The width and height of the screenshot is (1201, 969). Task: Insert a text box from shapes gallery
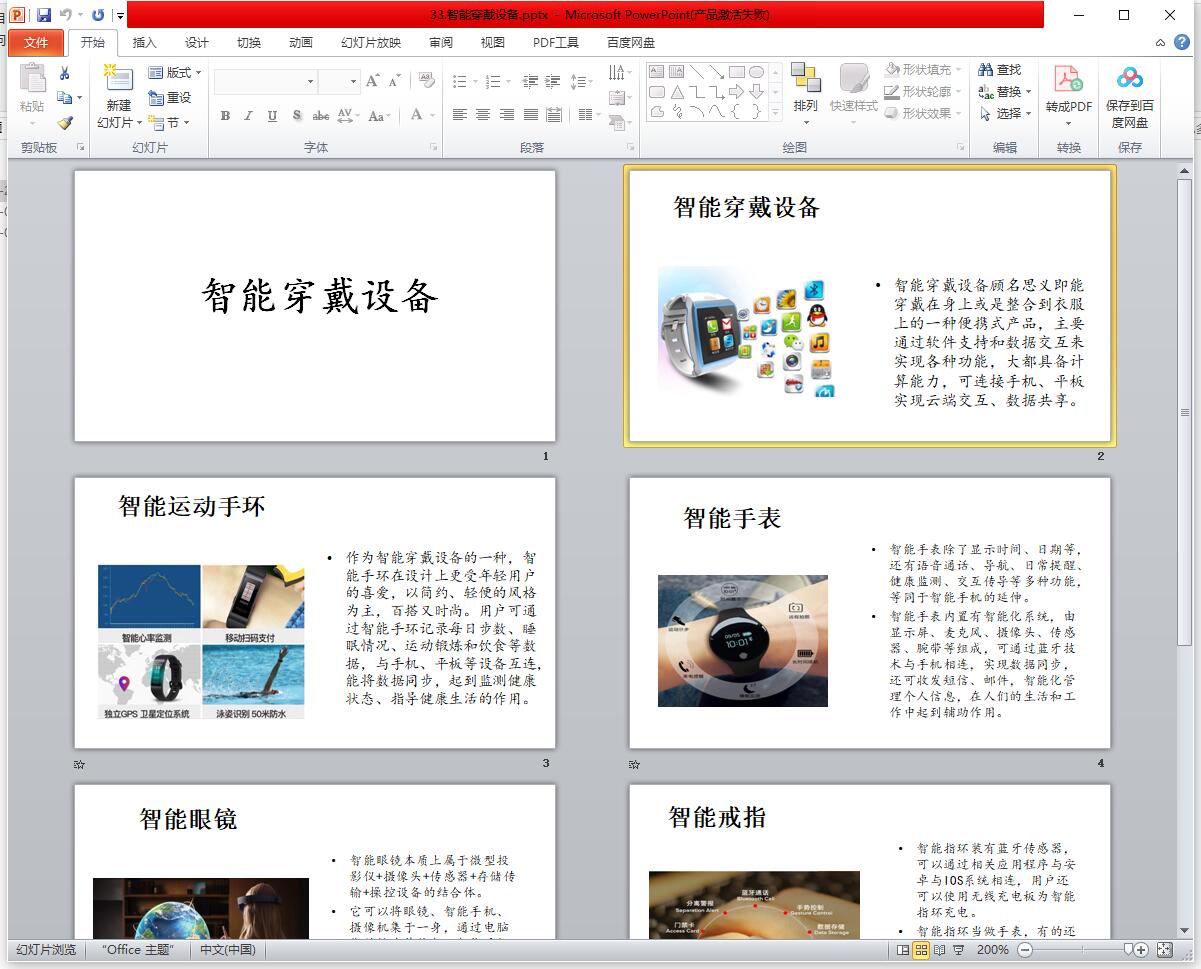[x=657, y=72]
